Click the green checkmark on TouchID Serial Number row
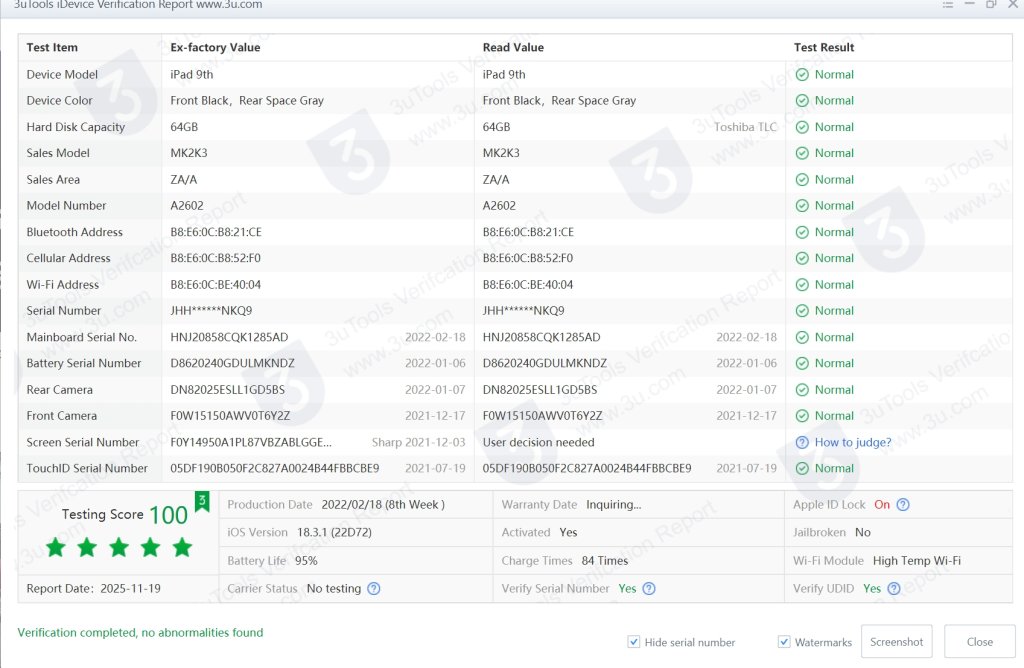The width and height of the screenshot is (1024, 668). click(x=801, y=468)
